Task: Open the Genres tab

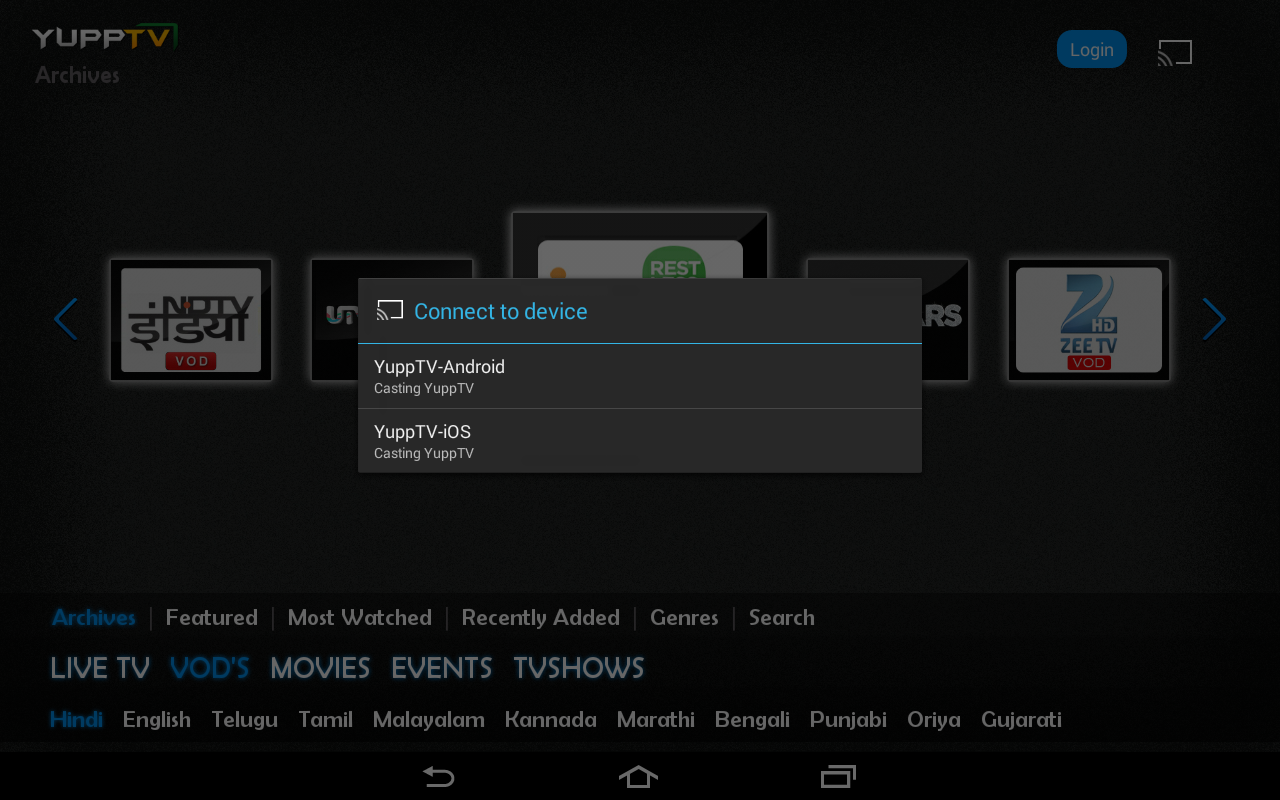Action: (x=684, y=618)
